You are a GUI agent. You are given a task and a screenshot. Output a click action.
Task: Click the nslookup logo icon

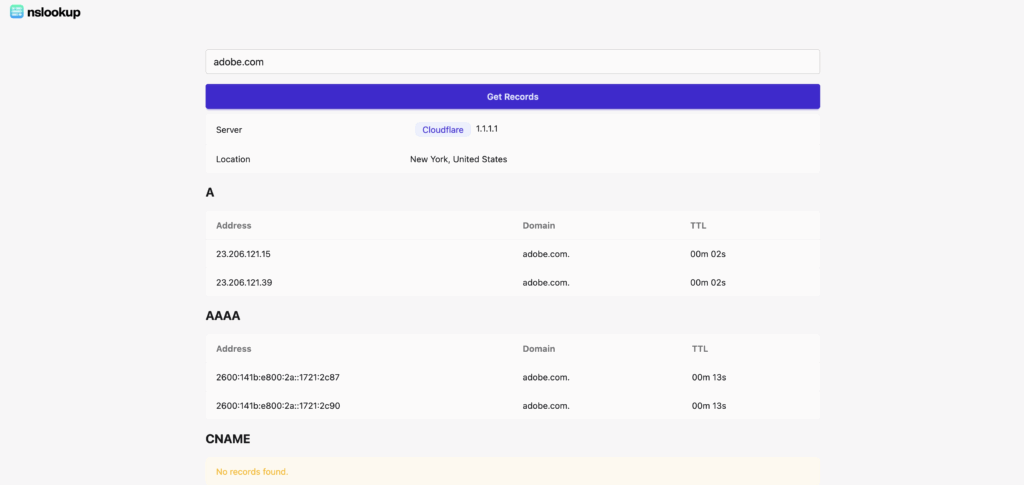click(16, 12)
